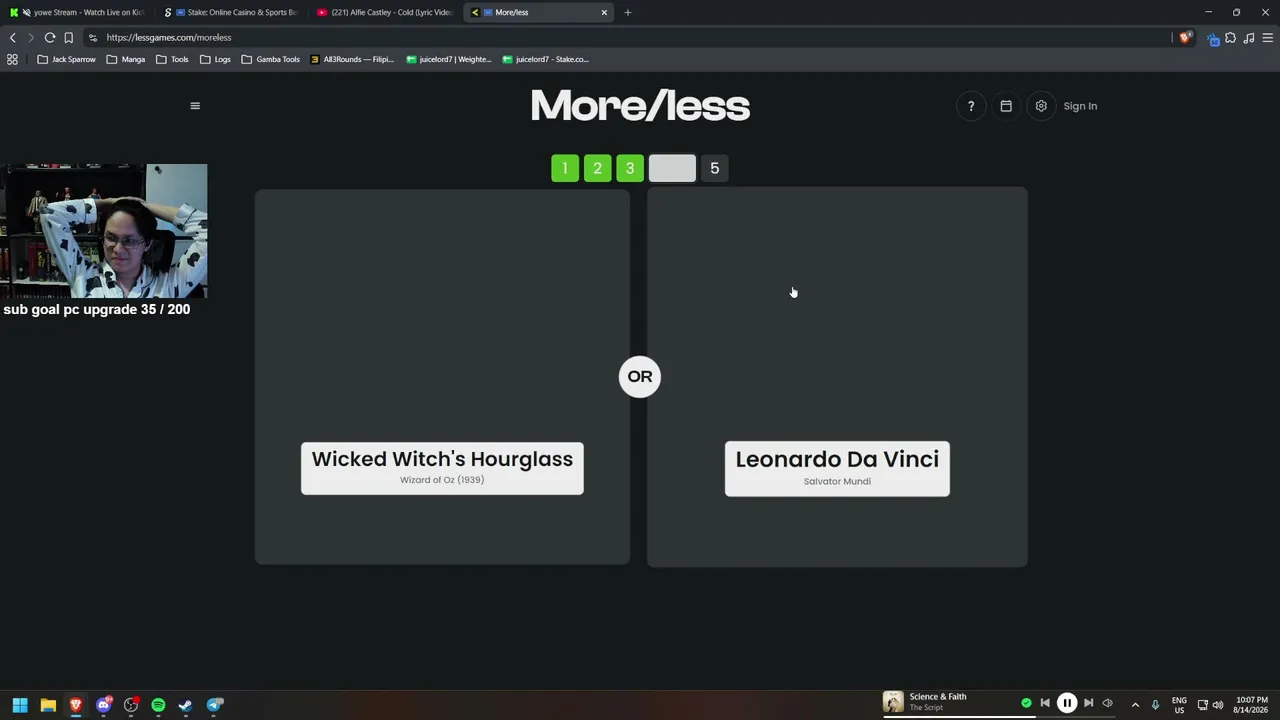Open the calendar archive icon
Screen dimensions: 1280x720
(x=1006, y=106)
